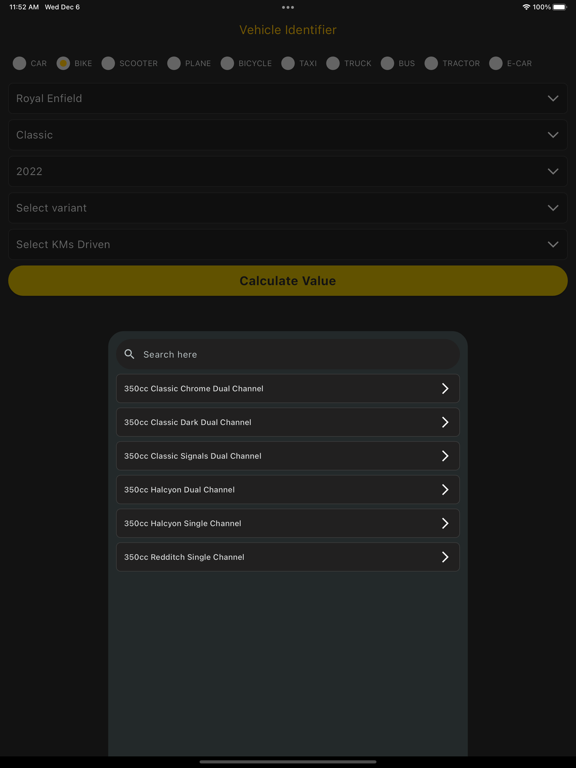Select the BUS radio button

click(x=387, y=63)
